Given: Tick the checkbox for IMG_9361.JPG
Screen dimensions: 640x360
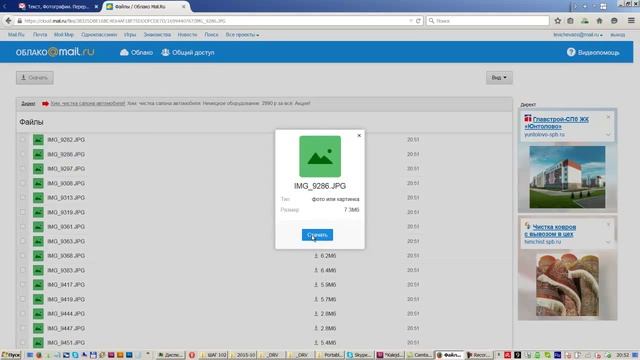Looking at the screenshot, I should [x=23, y=227].
